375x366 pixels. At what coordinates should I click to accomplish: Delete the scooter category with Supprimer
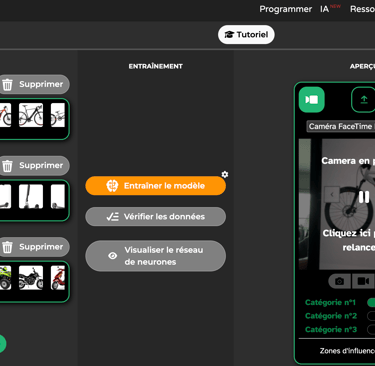tap(34, 165)
